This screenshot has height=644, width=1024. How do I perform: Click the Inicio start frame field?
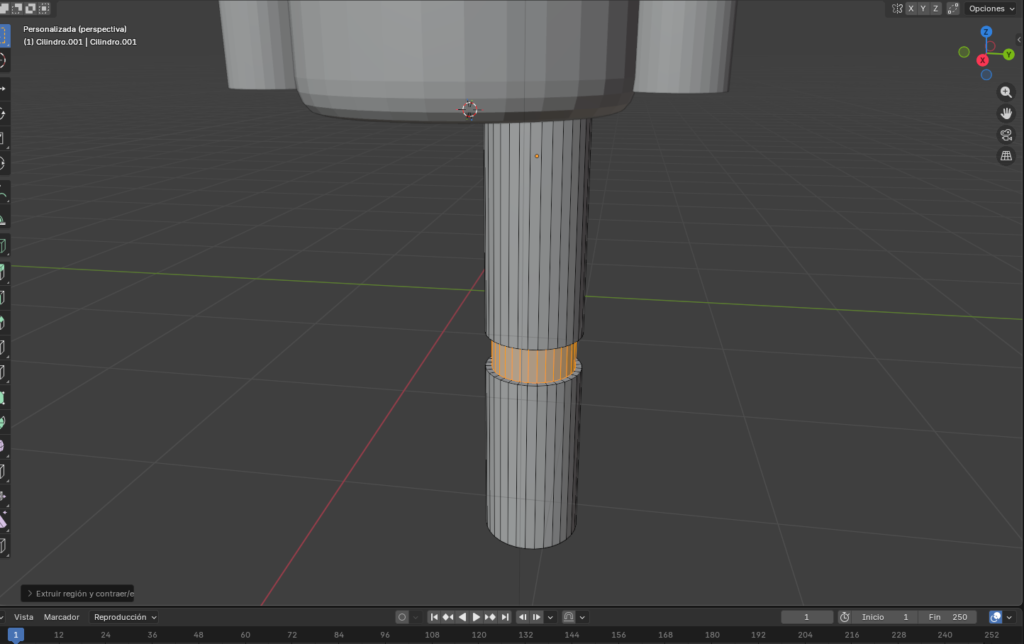click(884, 617)
